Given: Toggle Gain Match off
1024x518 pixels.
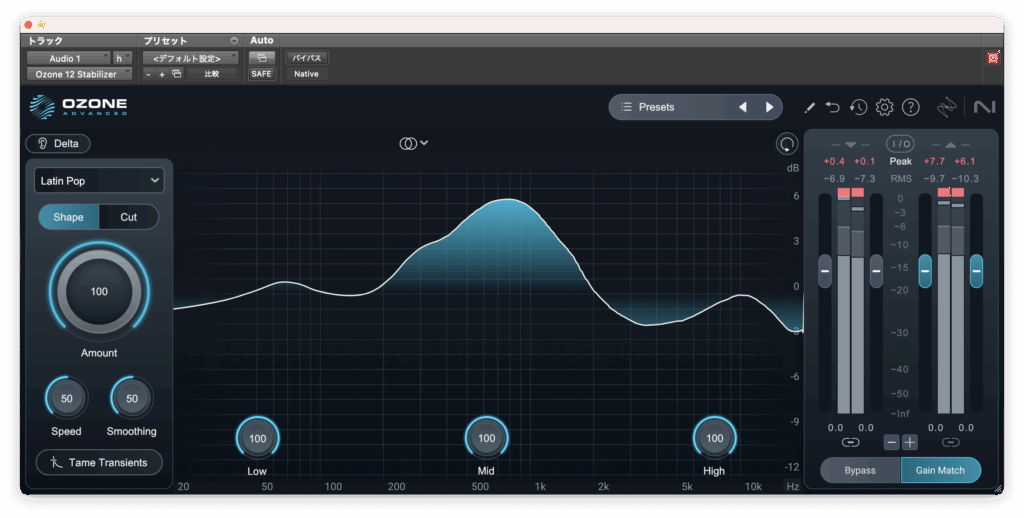Looking at the screenshot, I should [x=940, y=470].
